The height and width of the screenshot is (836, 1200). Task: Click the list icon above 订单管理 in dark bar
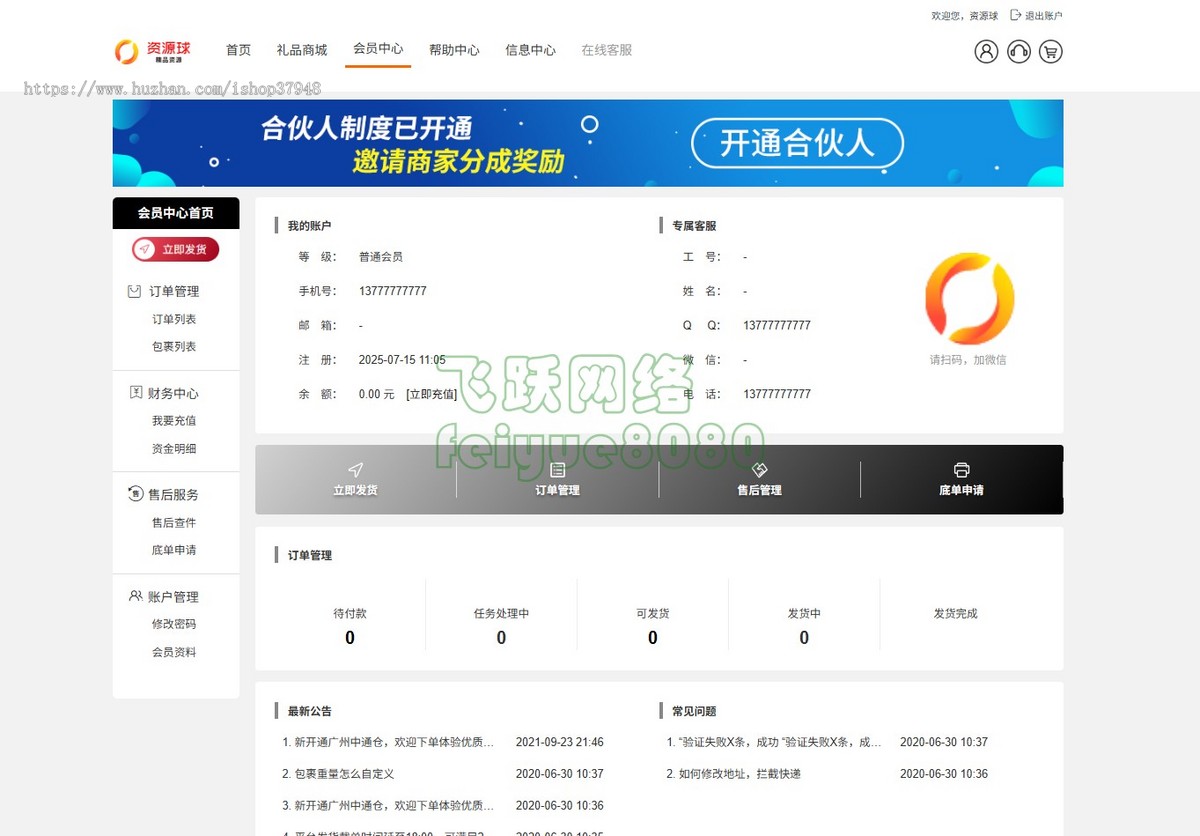[557, 469]
